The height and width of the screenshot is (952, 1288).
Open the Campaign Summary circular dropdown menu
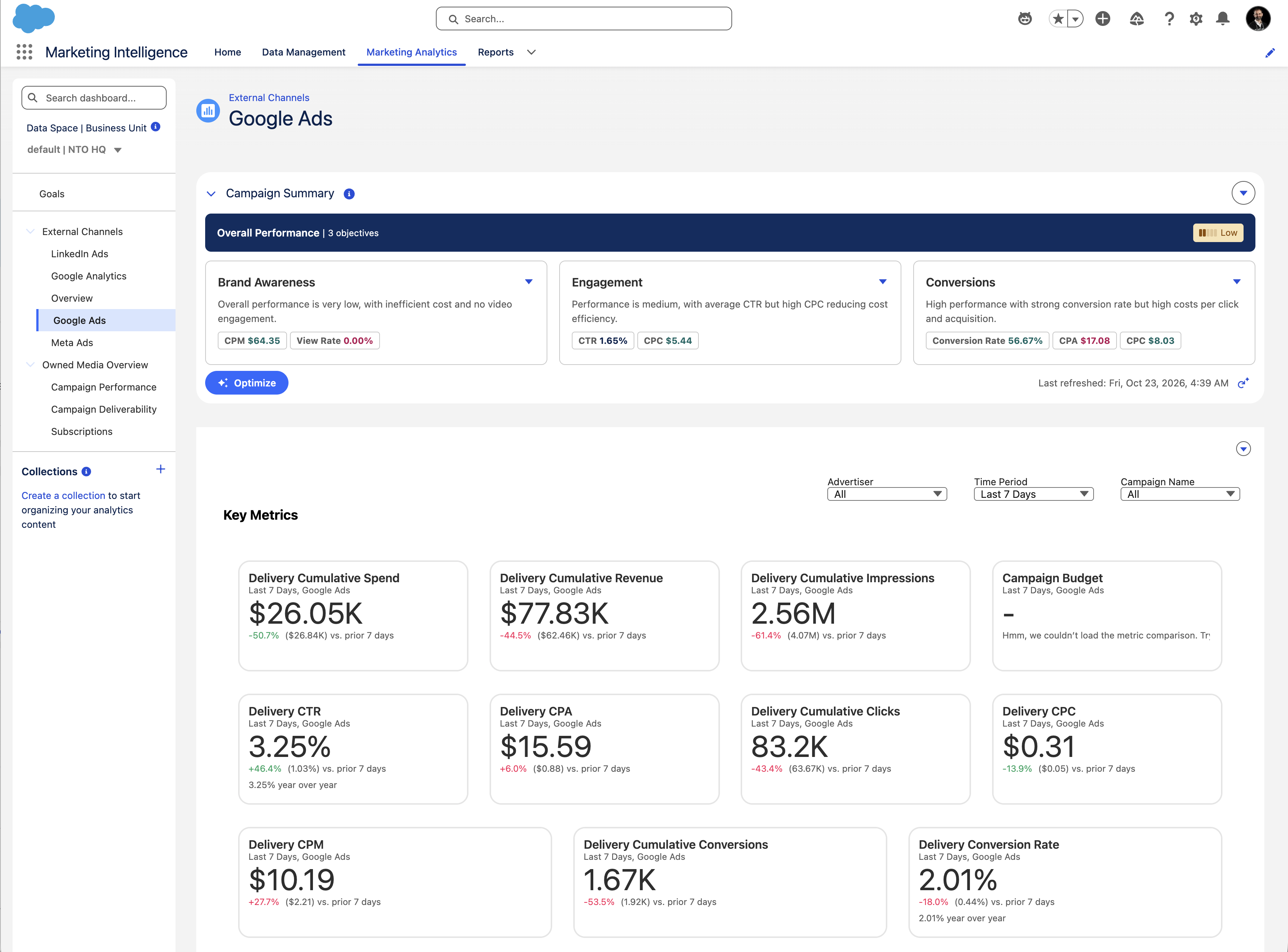pos(1243,193)
